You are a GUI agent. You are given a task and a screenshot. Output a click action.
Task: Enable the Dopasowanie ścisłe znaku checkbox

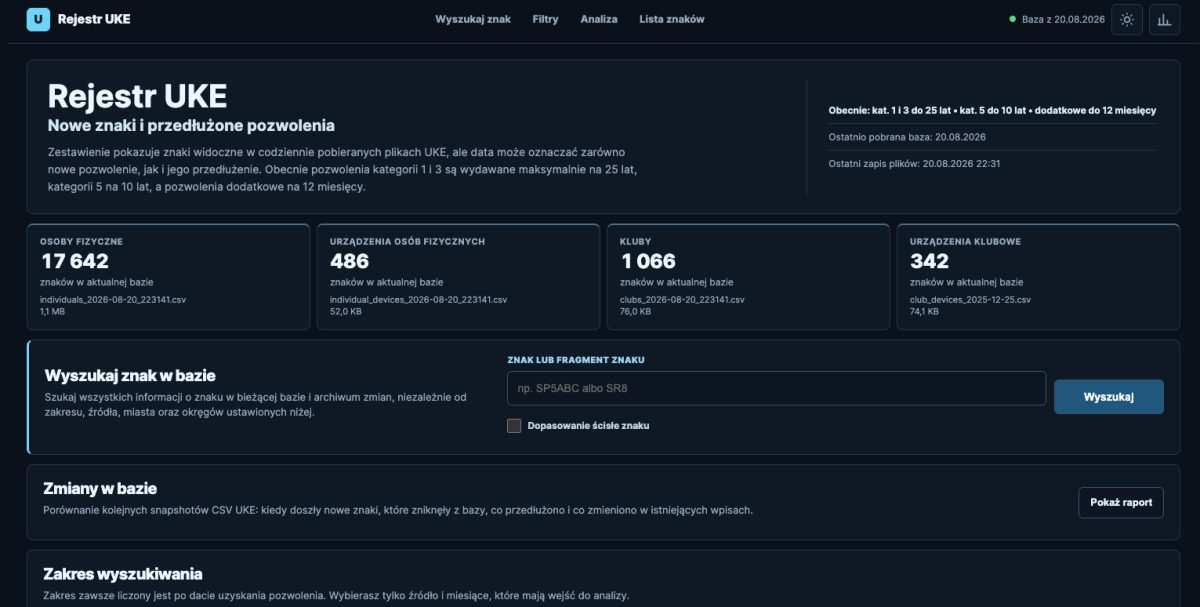(514, 426)
